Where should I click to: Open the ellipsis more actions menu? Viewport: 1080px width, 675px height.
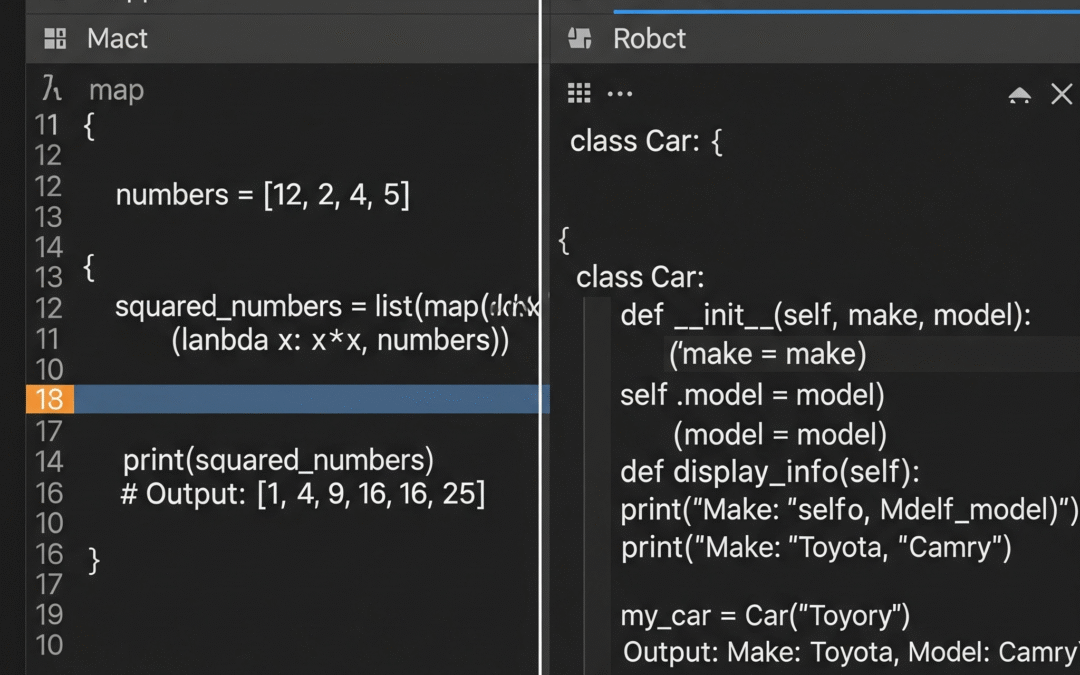pyautogui.click(x=620, y=94)
